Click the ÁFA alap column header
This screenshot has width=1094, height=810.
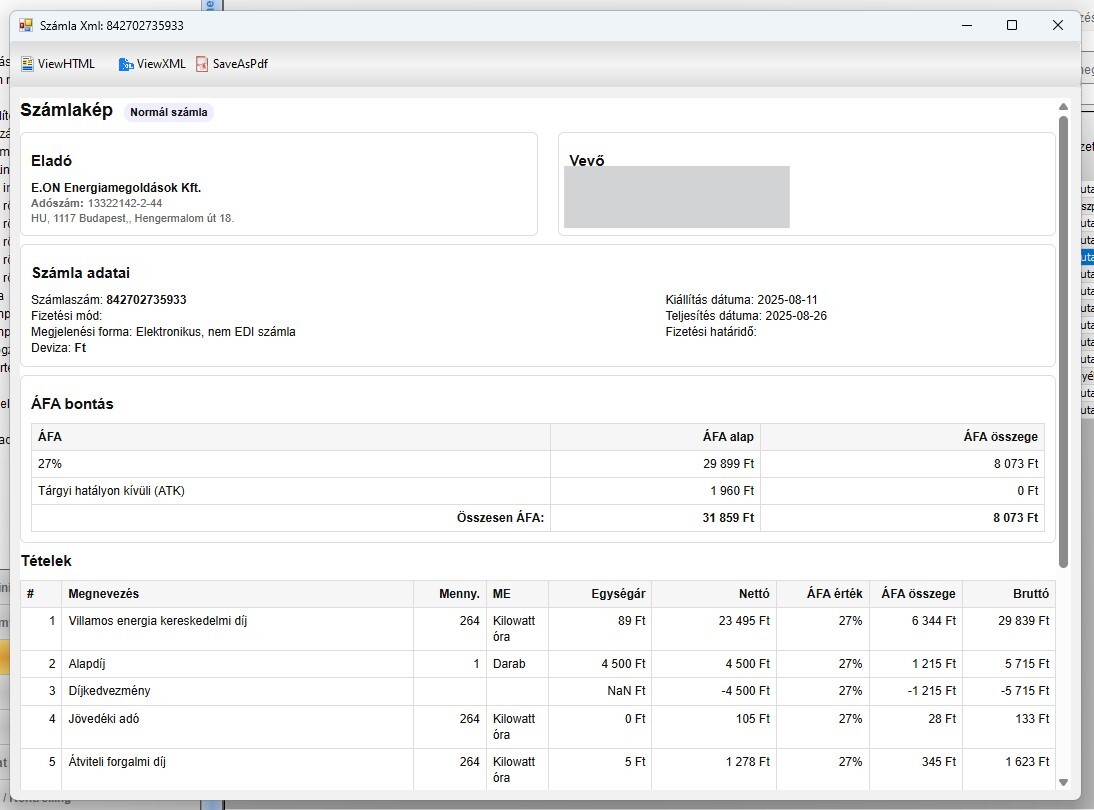(x=728, y=437)
